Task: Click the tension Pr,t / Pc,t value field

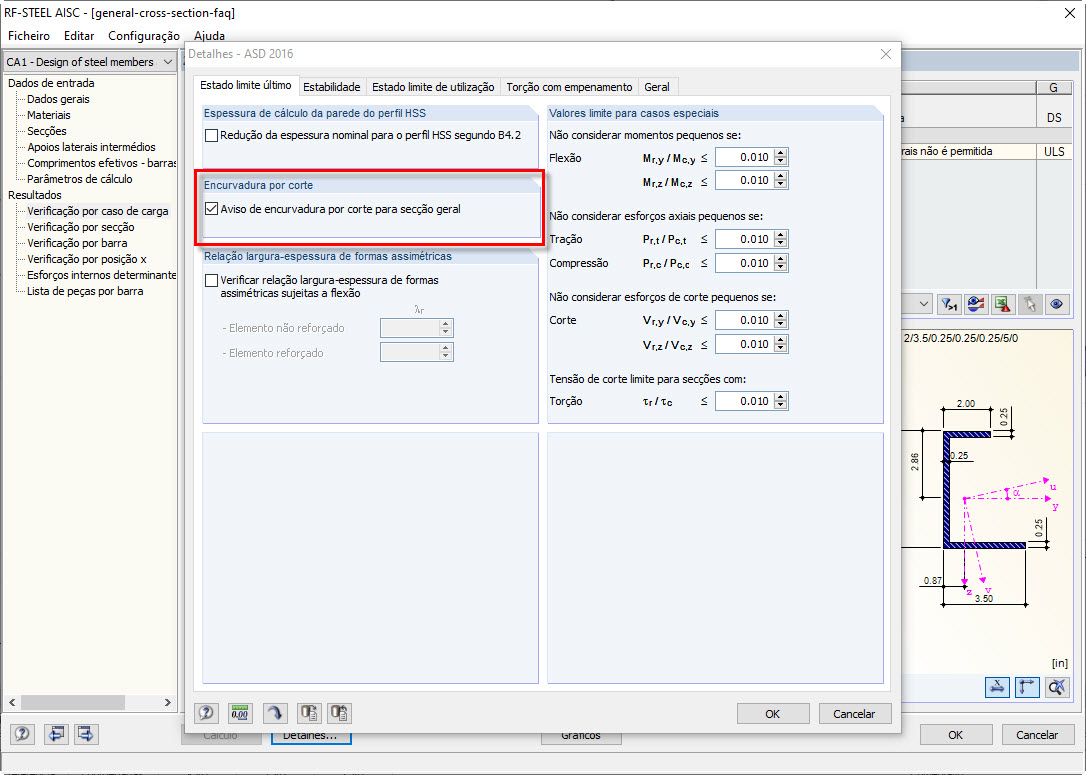Action: click(745, 239)
